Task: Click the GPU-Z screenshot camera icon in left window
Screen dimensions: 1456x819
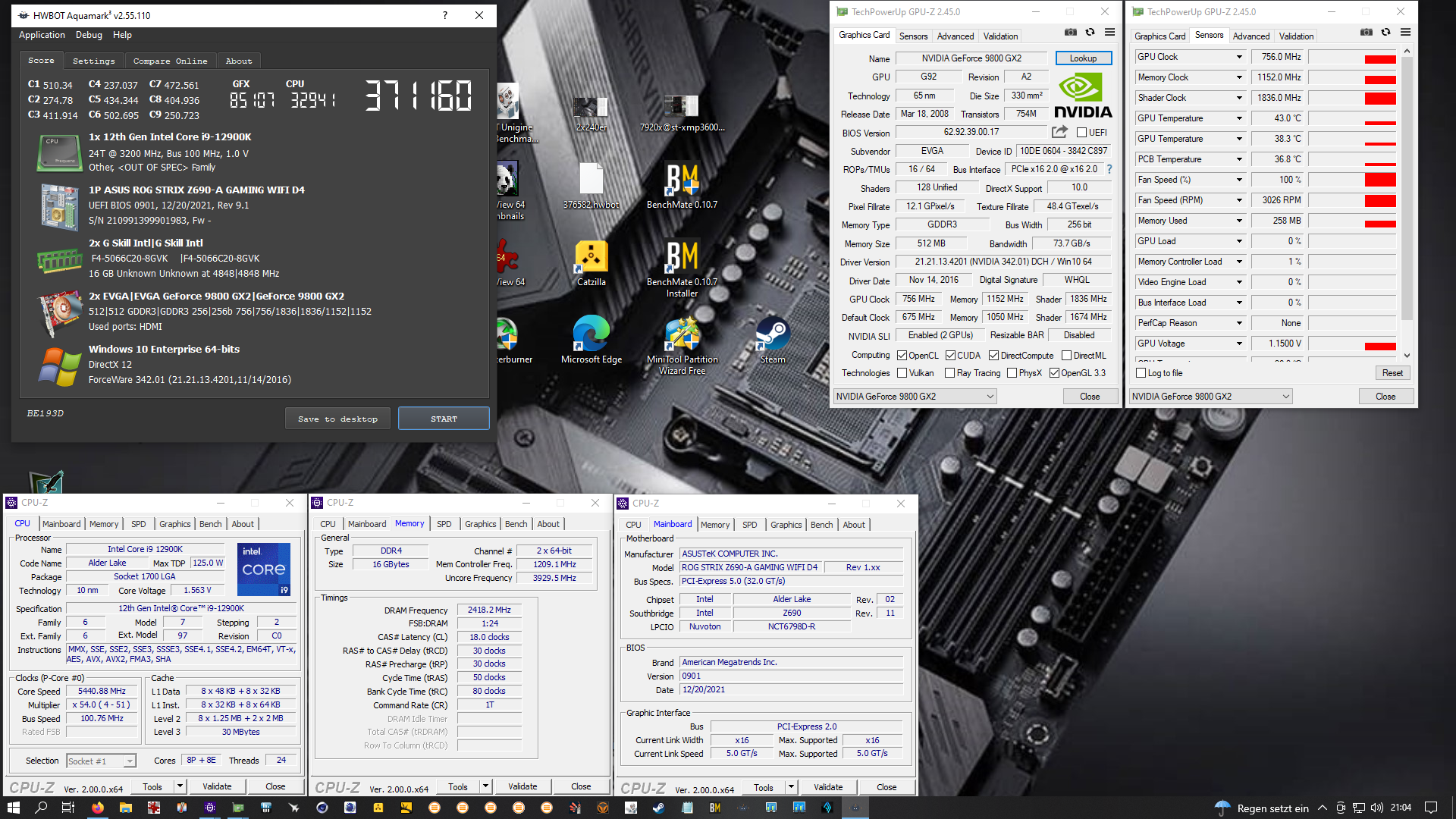Action: [x=1070, y=33]
